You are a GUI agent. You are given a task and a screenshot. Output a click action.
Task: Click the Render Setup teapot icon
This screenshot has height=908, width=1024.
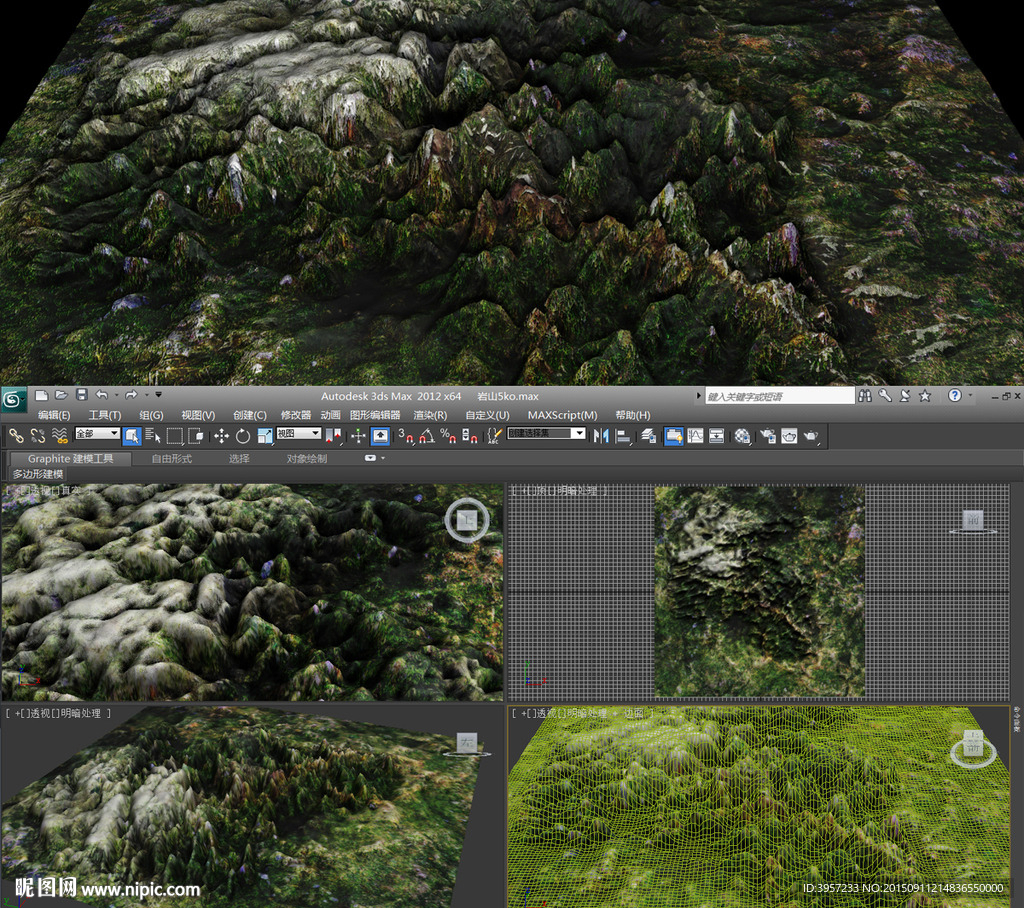coord(768,436)
